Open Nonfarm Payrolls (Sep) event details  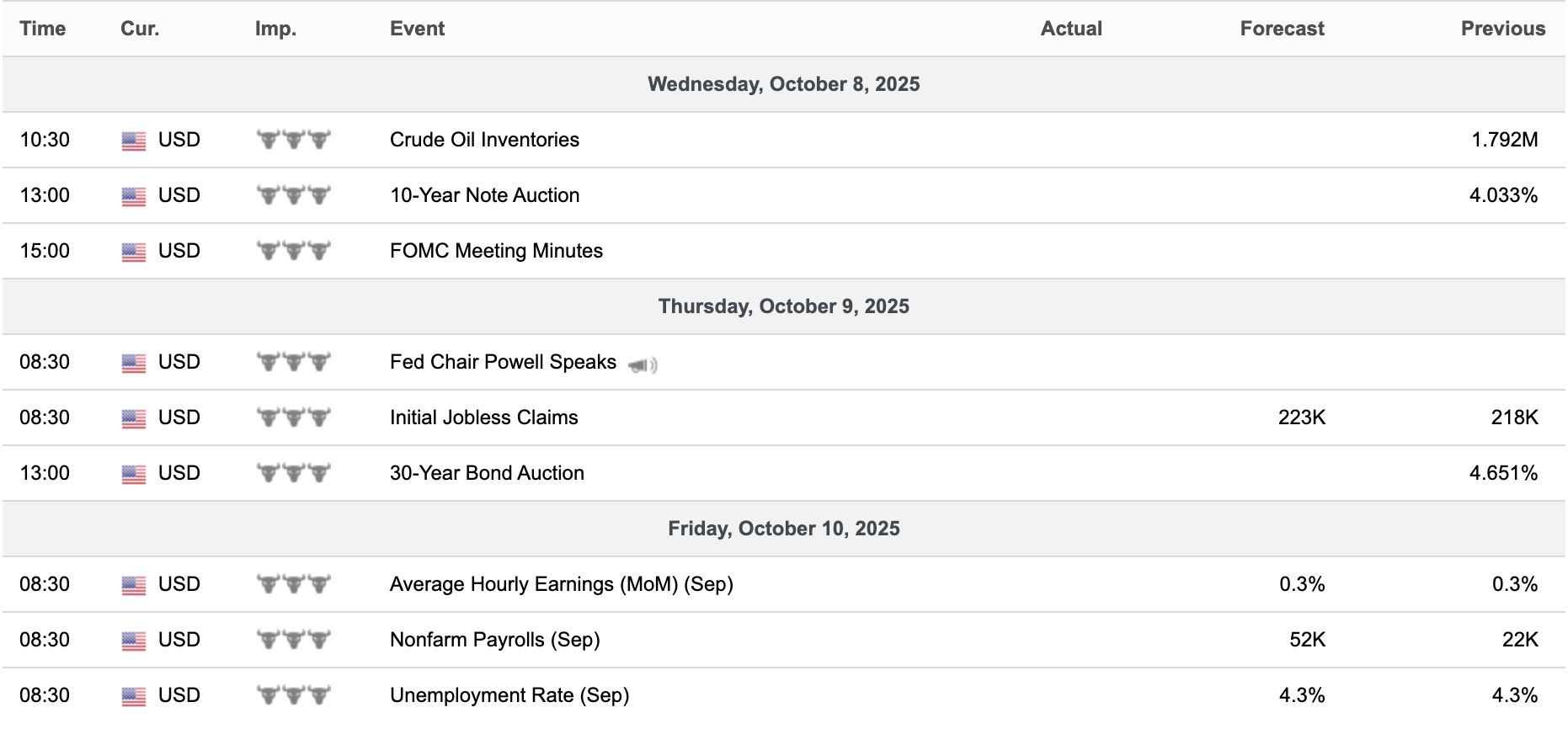(x=494, y=640)
